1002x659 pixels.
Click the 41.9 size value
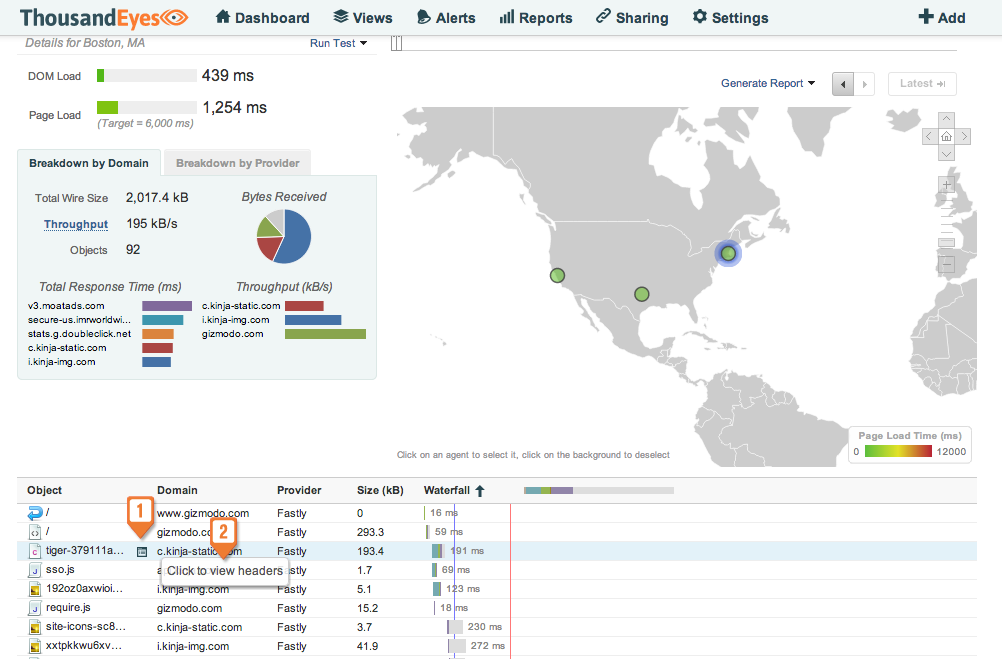(368, 646)
